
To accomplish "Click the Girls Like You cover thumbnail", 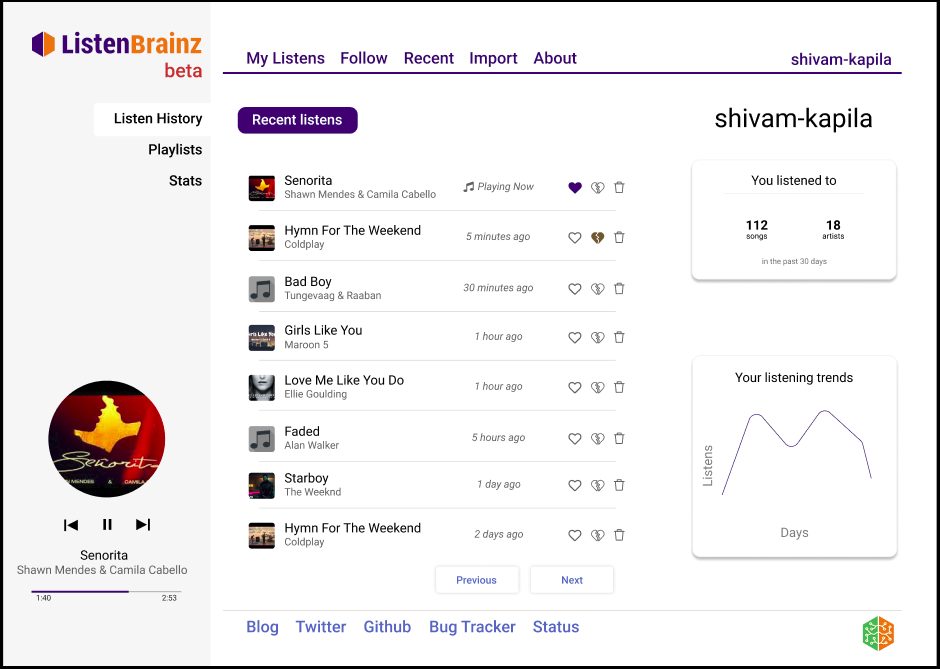I will click(262, 337).
